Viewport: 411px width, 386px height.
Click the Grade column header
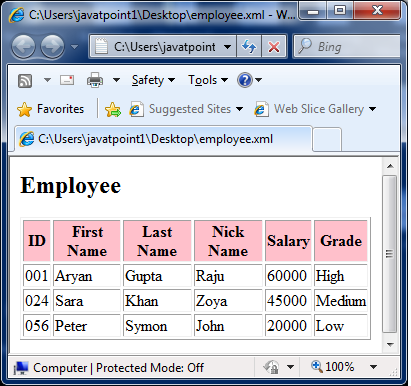341,241
